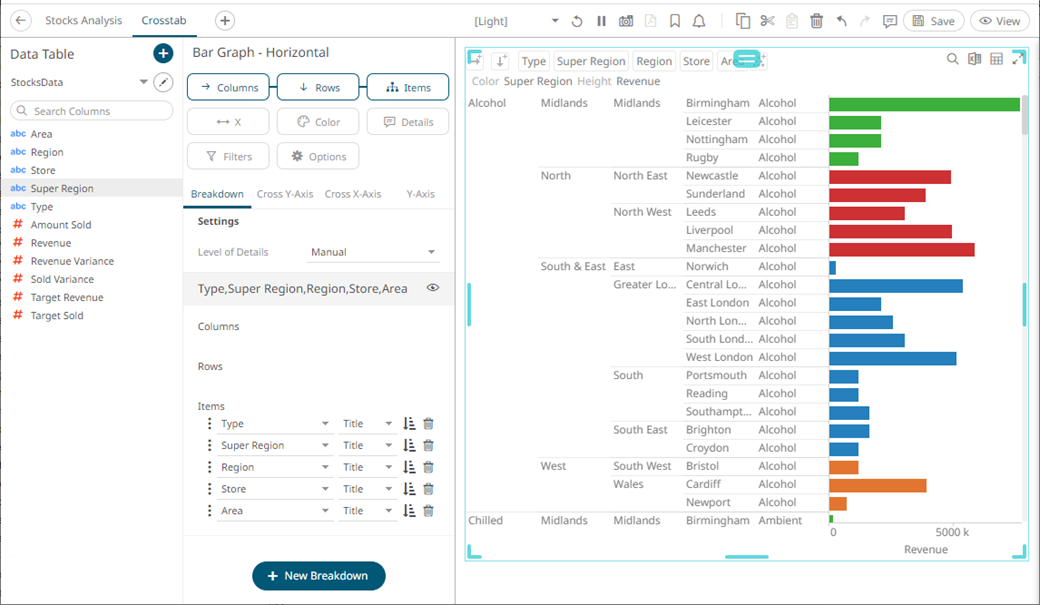Undo the last change with the undo arrow
The width and height of the screenshot is (1040, 605).
pyautogui.click(x=842, y=20)
